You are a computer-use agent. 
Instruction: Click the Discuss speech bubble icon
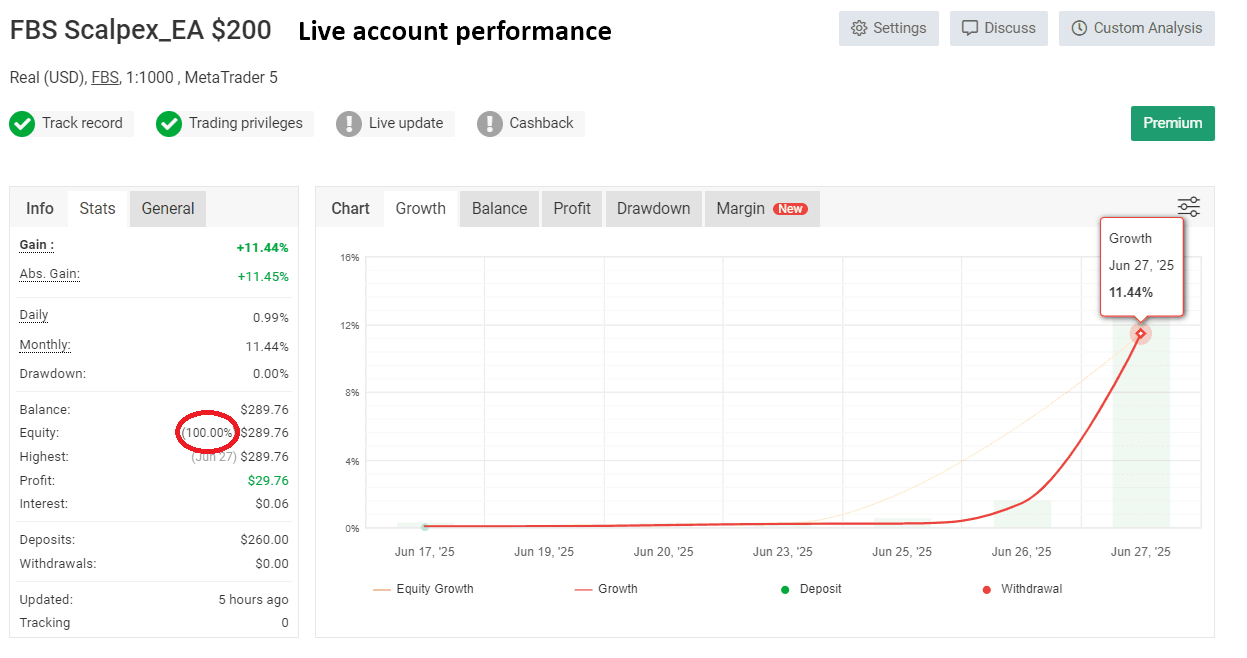[969, 28]
